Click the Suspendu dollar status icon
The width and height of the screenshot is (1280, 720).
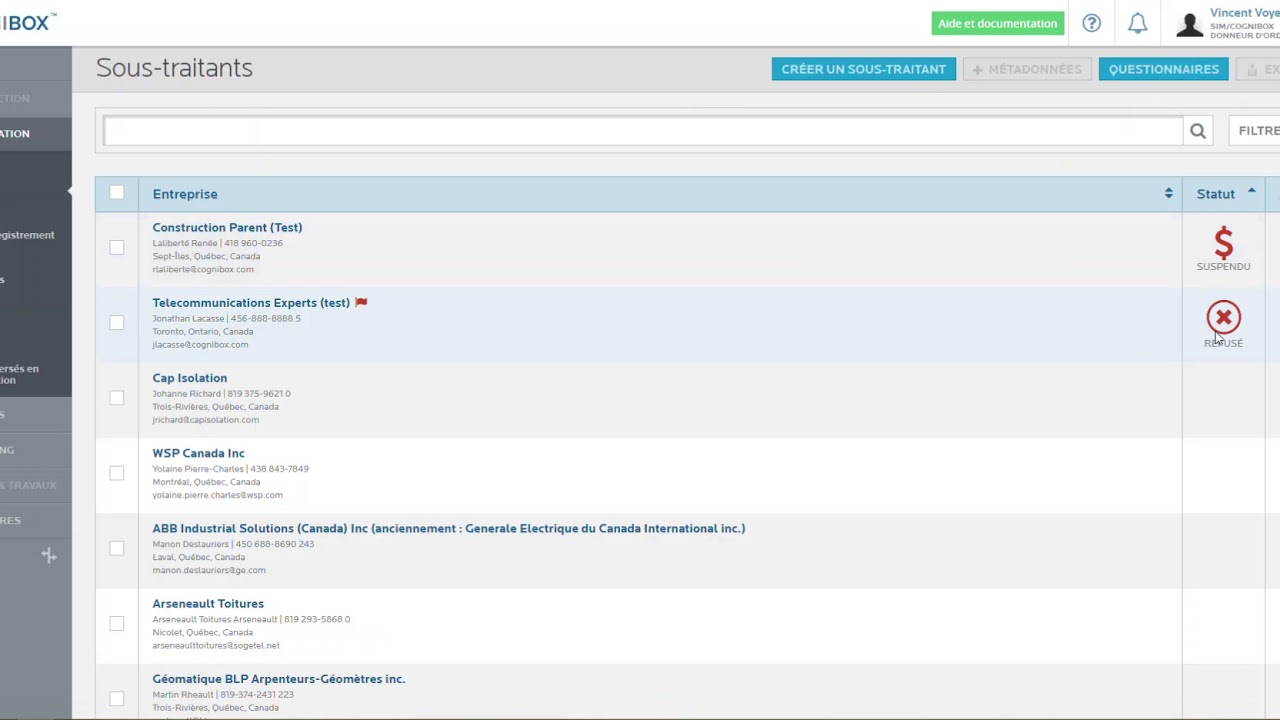coord(1223,243)
